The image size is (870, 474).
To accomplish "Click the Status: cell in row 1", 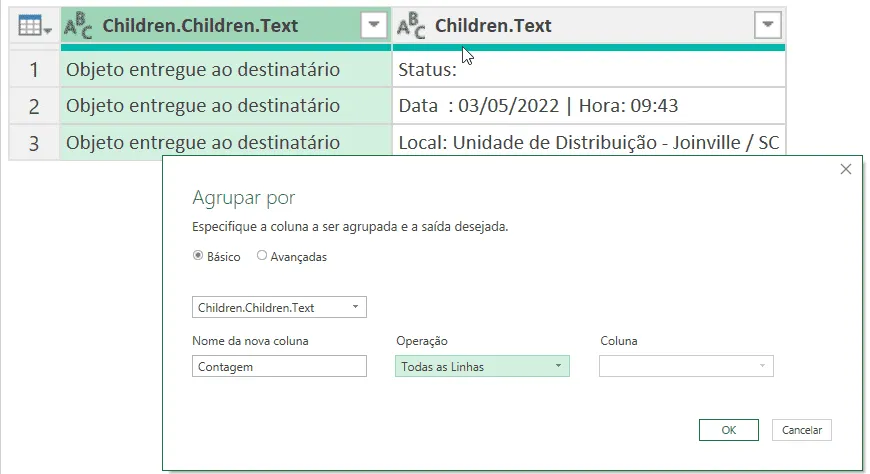I will pyautogui.click(x=589, y=69).
